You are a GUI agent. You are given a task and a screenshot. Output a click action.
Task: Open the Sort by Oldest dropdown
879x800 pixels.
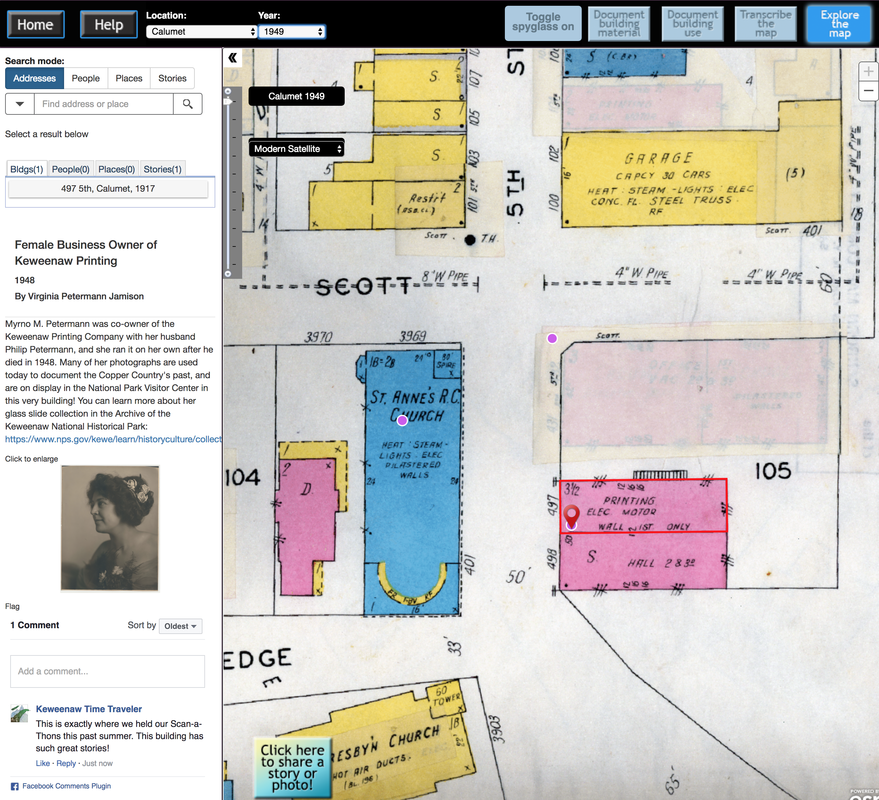181,626
